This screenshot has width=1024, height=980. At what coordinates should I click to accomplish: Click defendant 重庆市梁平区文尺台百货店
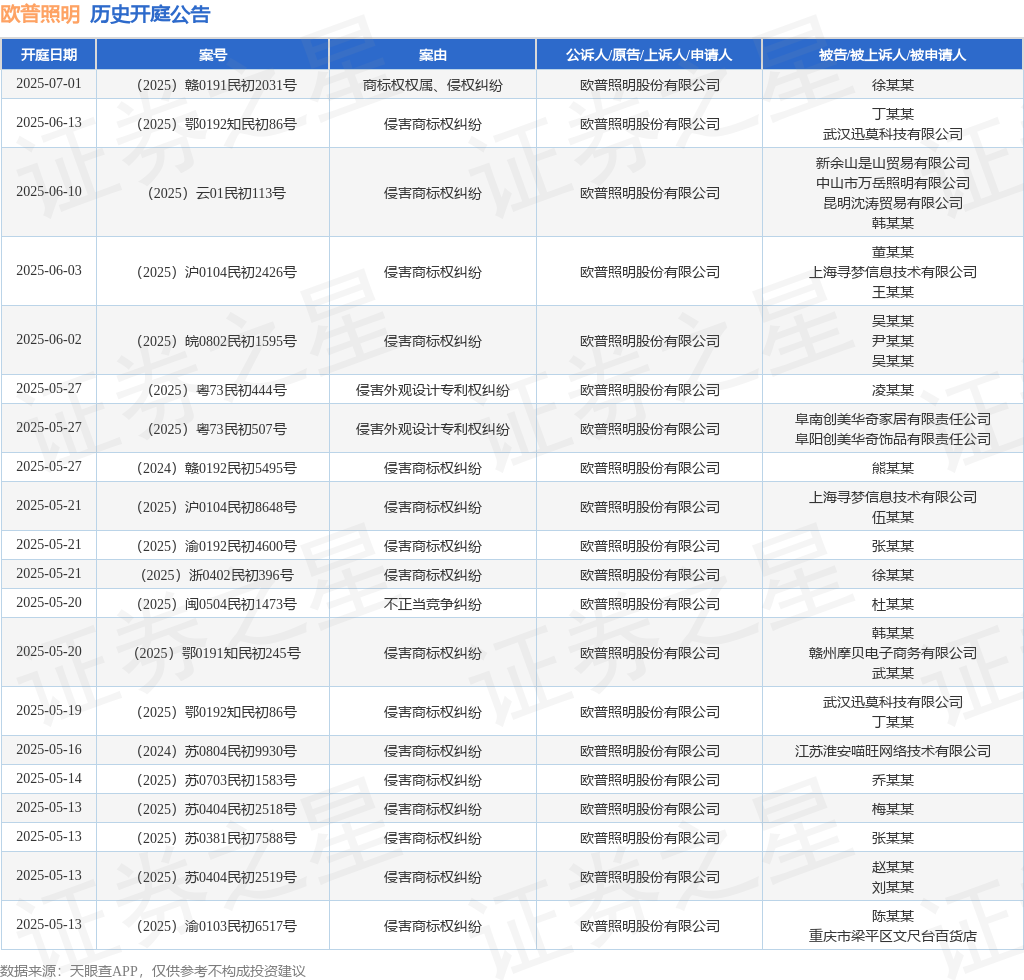pyautogui.click(x=892, y=936)
